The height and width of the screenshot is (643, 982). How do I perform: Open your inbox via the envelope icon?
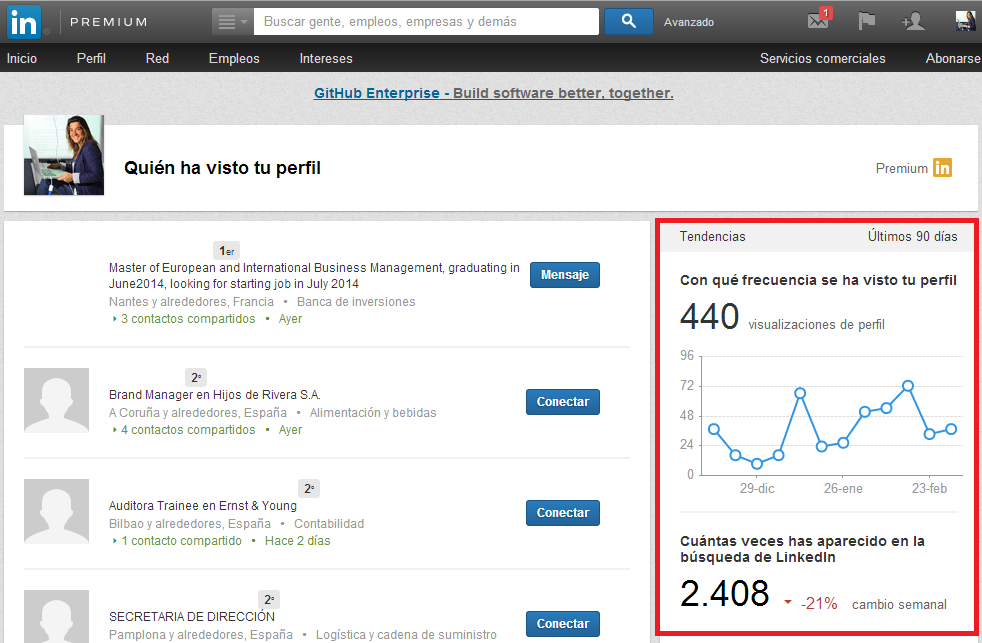[820, 20]
